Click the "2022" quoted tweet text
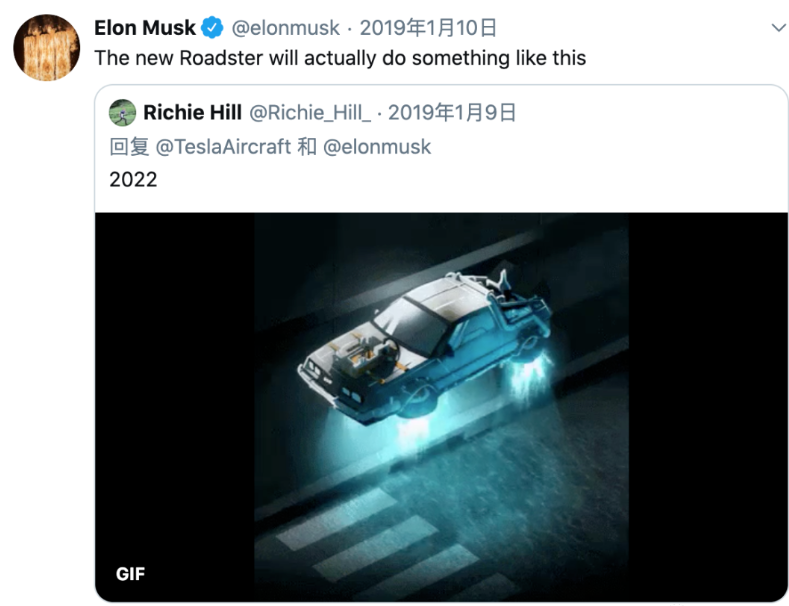The image size is (789, 606). [x=133, y=180]
